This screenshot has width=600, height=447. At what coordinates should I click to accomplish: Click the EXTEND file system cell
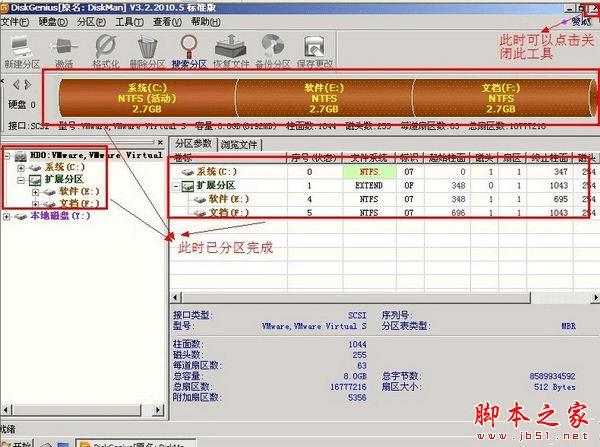coord(369,186)
